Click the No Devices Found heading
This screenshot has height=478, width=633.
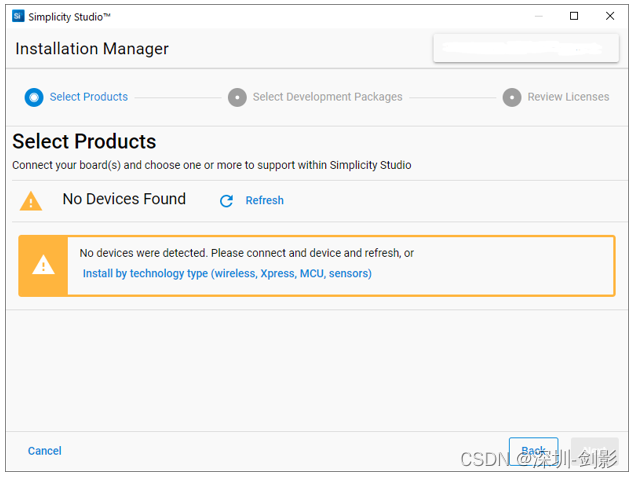[x=124, y=199]
